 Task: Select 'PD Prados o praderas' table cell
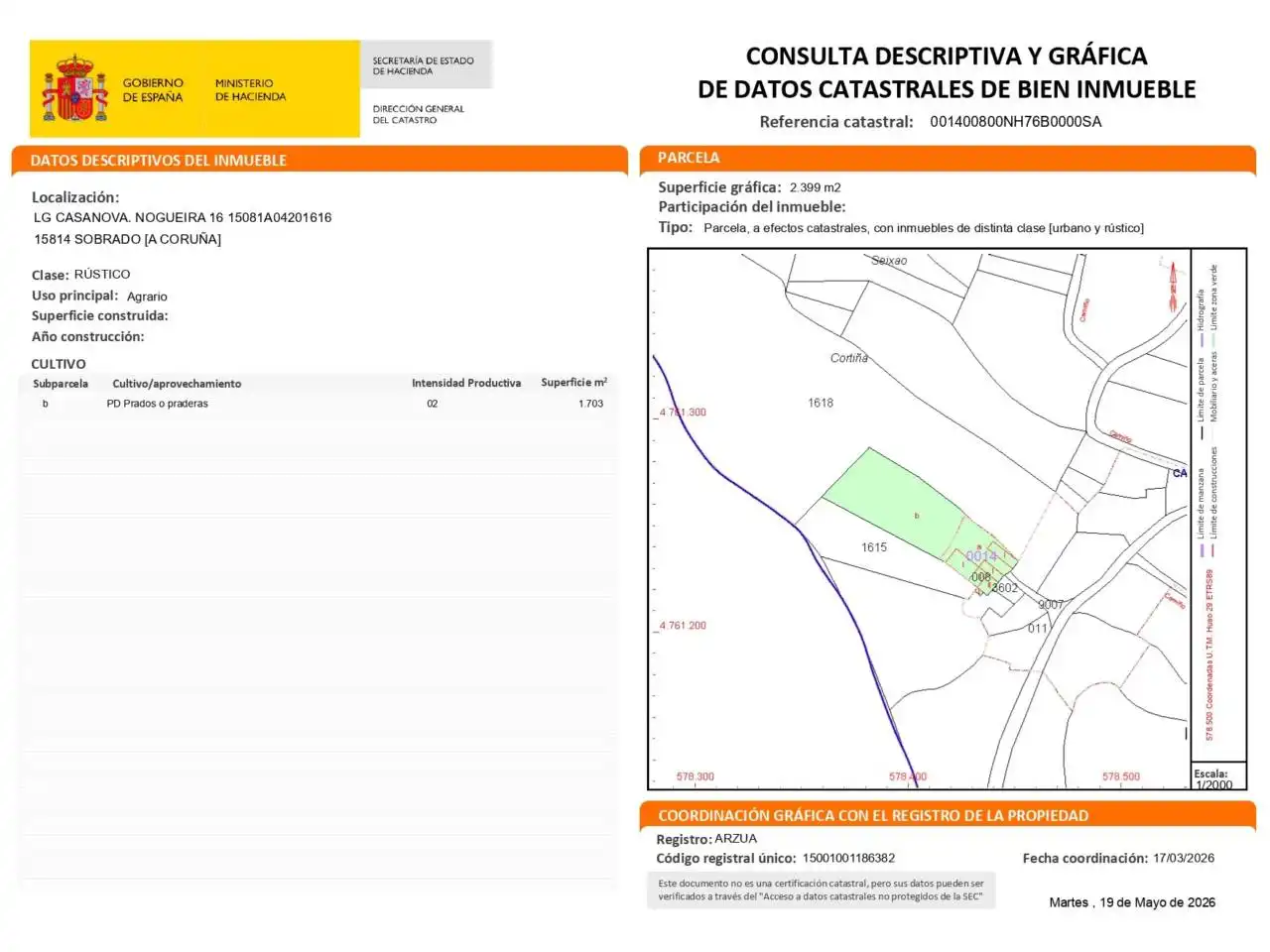click(158, 404)
